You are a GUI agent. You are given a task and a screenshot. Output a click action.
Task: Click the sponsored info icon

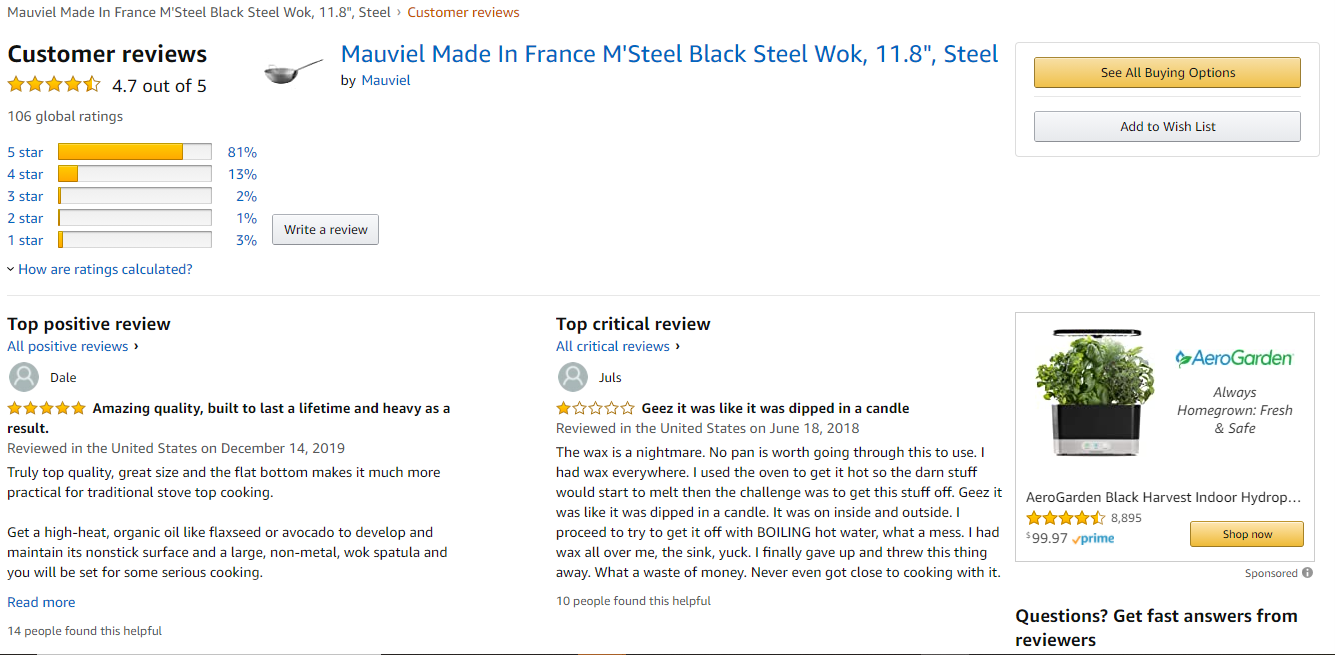[1307, 573]
